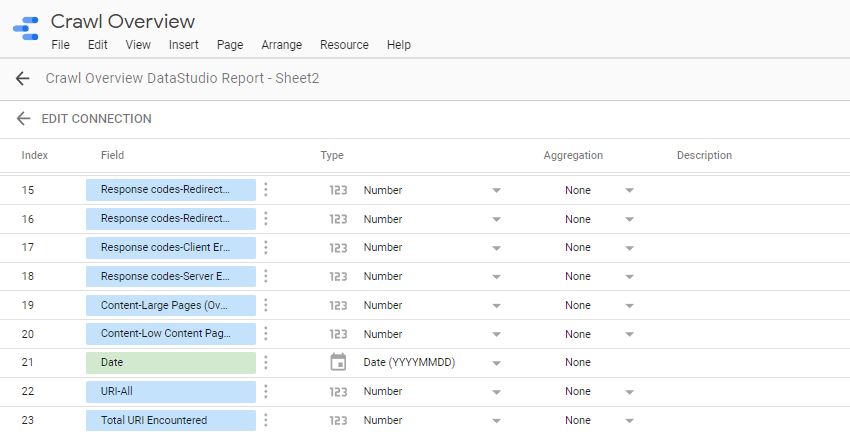Viewport: 850px width, 434px height.
Task: Click calendar type icon in Date row
Action: (338, 362)
